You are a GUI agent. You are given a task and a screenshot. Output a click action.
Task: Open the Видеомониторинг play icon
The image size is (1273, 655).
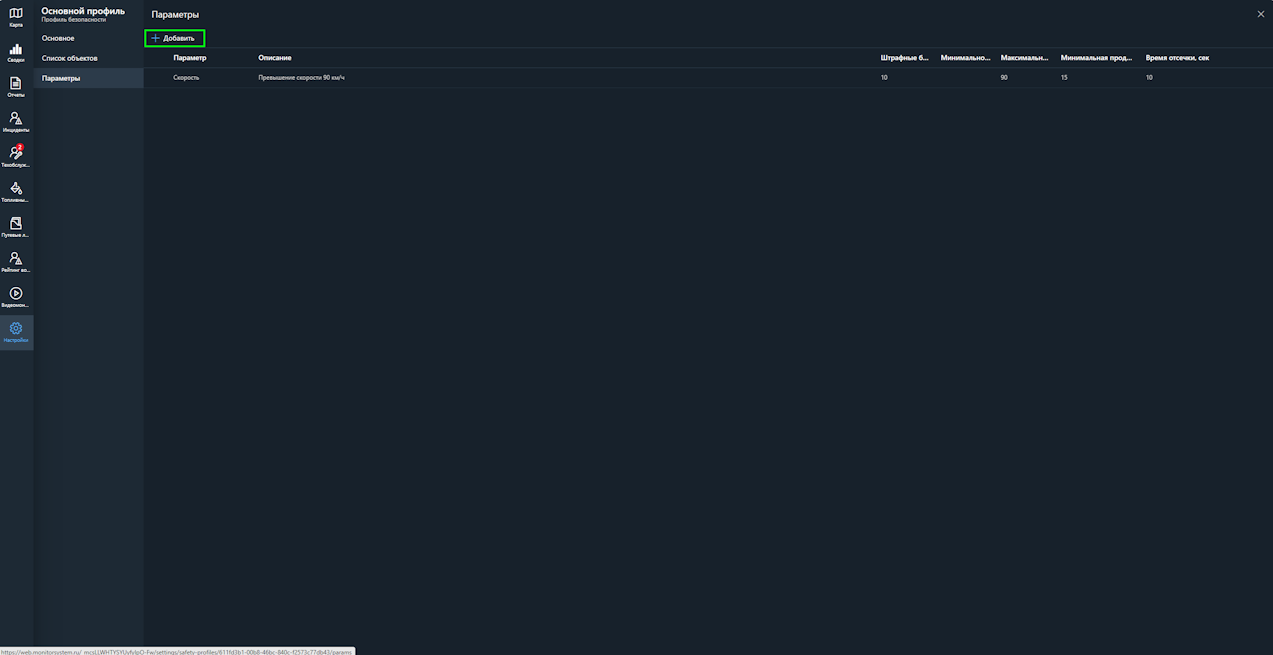[16, 296]
